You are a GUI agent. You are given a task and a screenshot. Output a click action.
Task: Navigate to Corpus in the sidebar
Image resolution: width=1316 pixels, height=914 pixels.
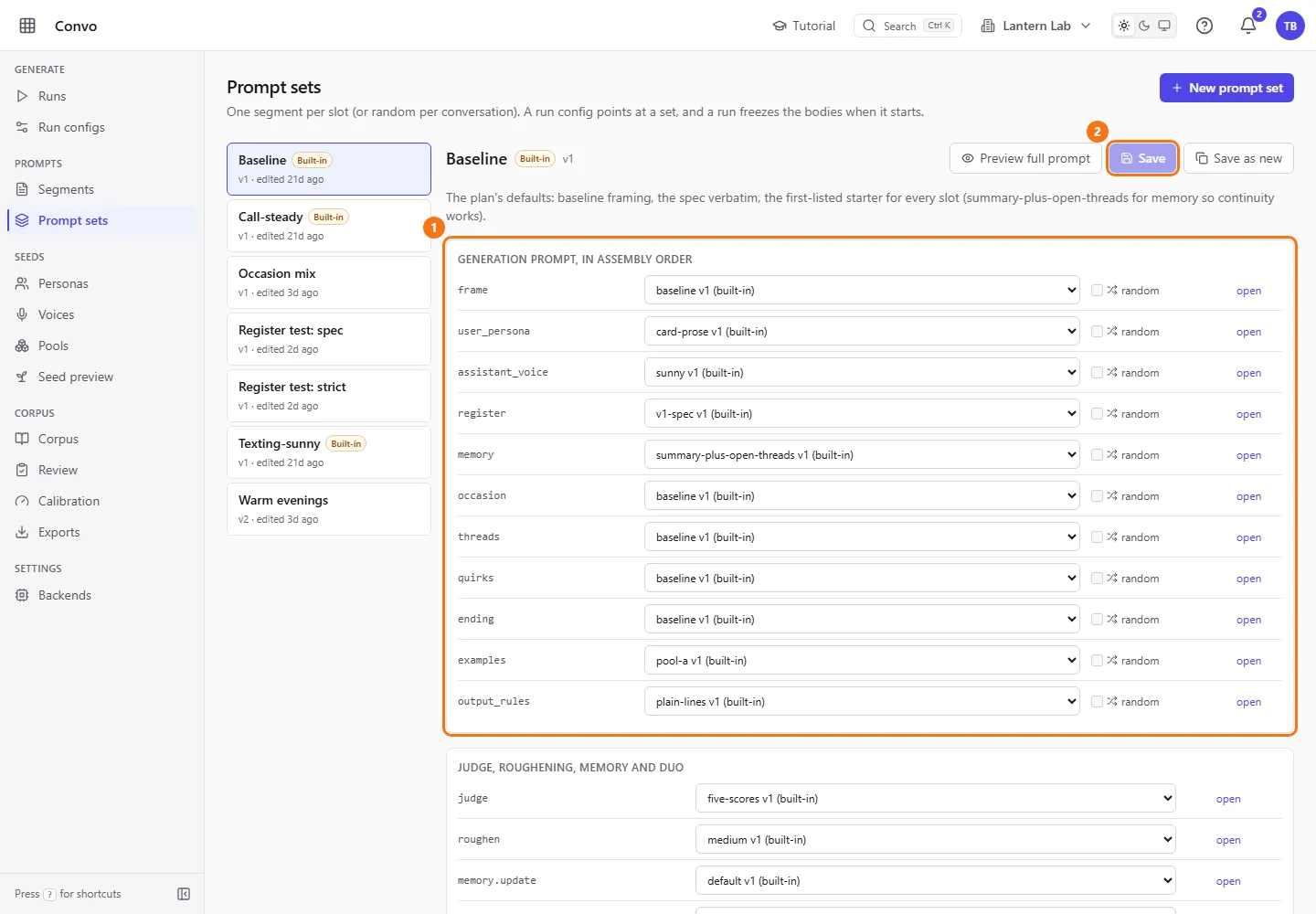[x=102, y=439]
